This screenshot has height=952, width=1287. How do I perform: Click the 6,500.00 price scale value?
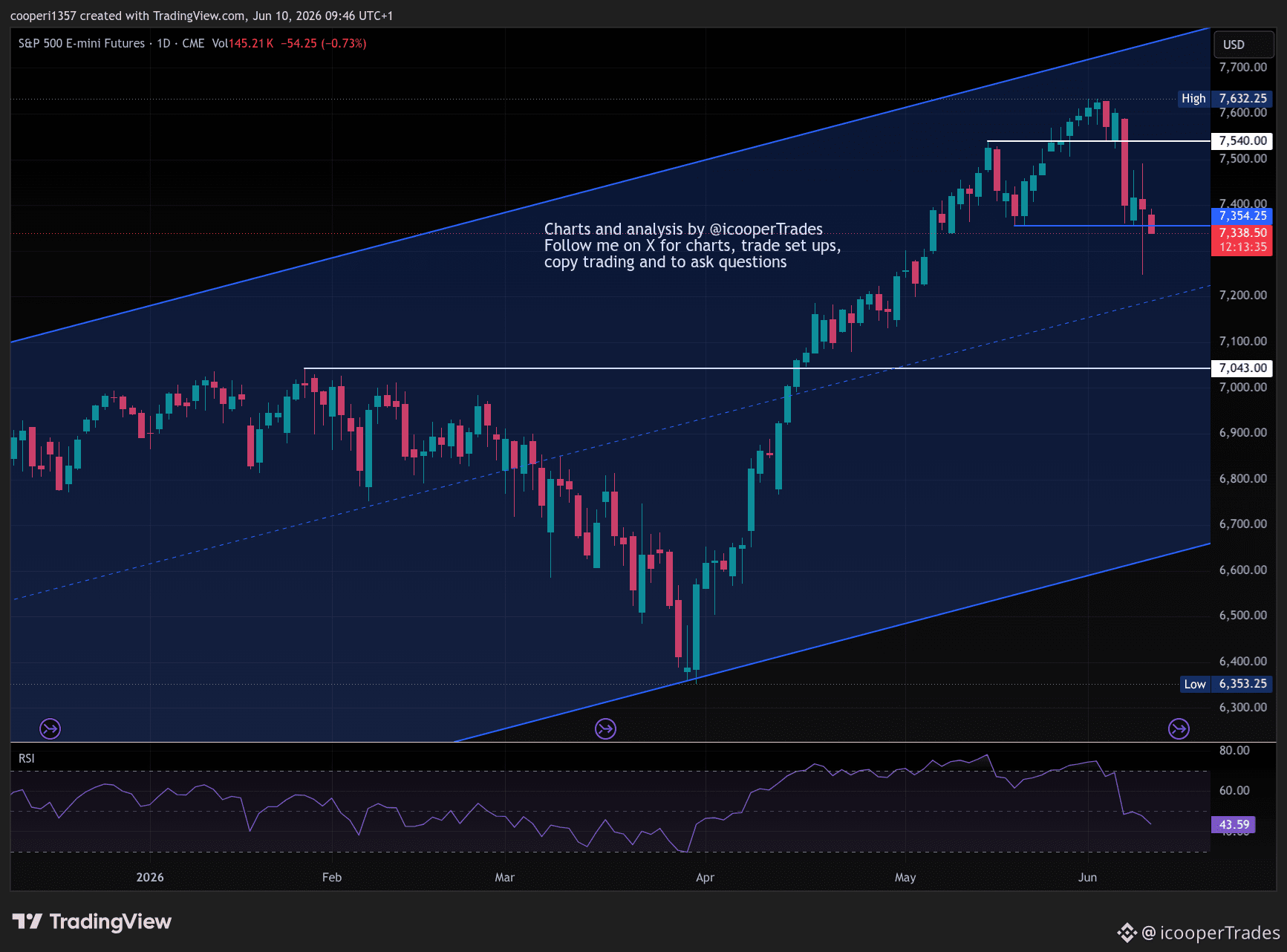click(1243, 615)
